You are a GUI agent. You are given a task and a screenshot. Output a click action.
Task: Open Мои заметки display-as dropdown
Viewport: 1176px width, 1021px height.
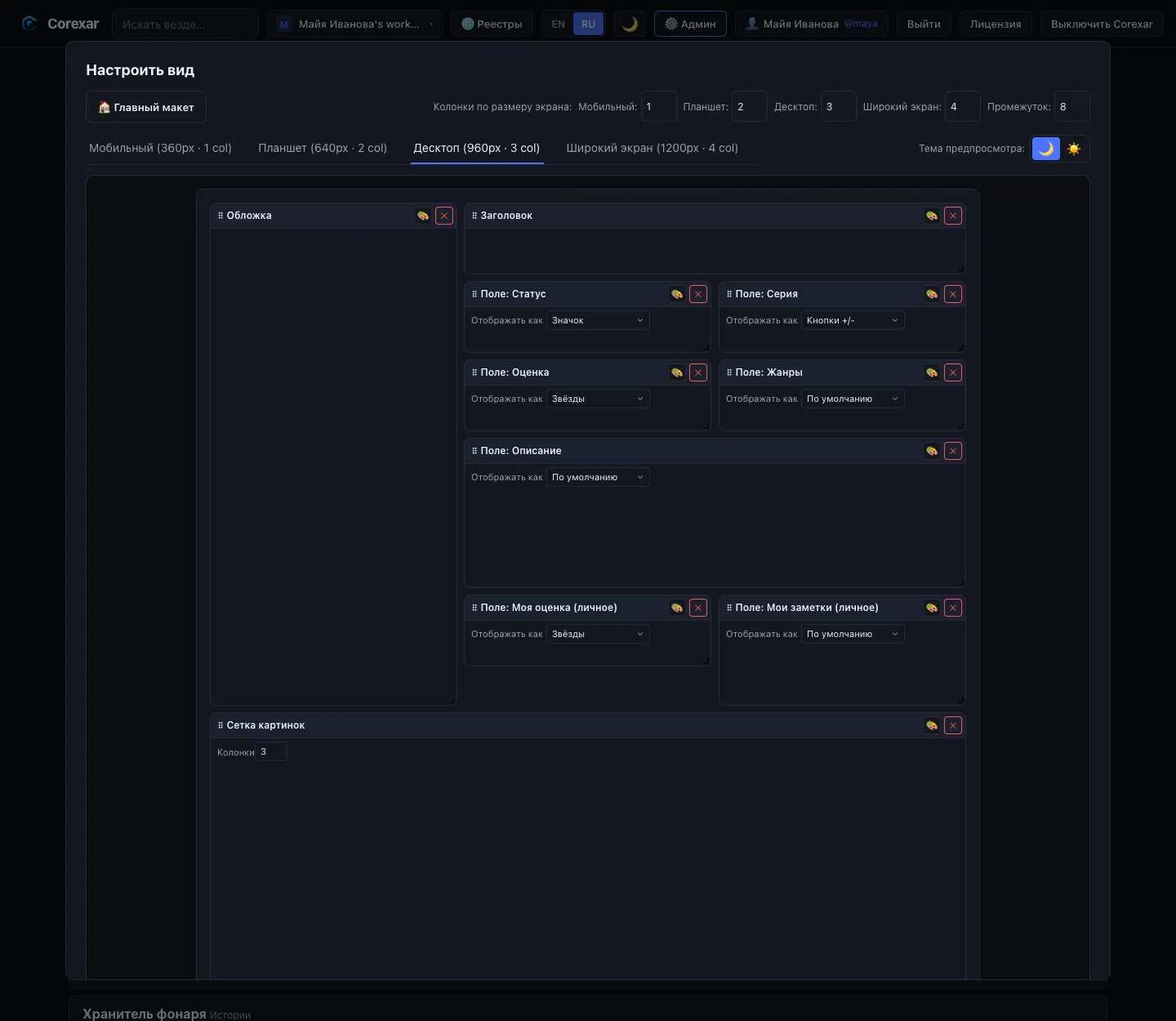[x=853, y=634]
